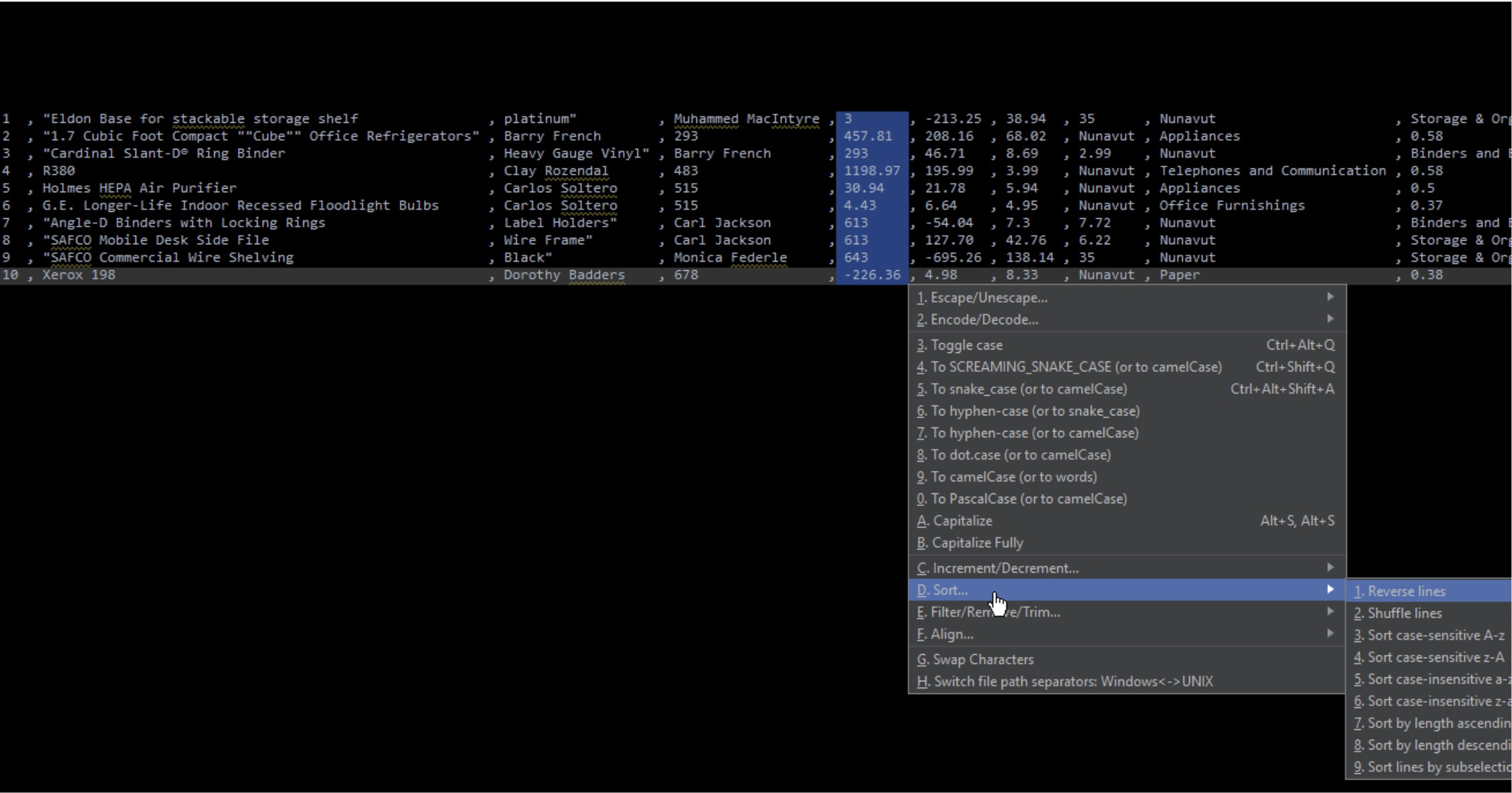The height and width of the screenshot is (793, 1512).
Task: Select Swap Characters option
Action: [x=1127, y=659]
